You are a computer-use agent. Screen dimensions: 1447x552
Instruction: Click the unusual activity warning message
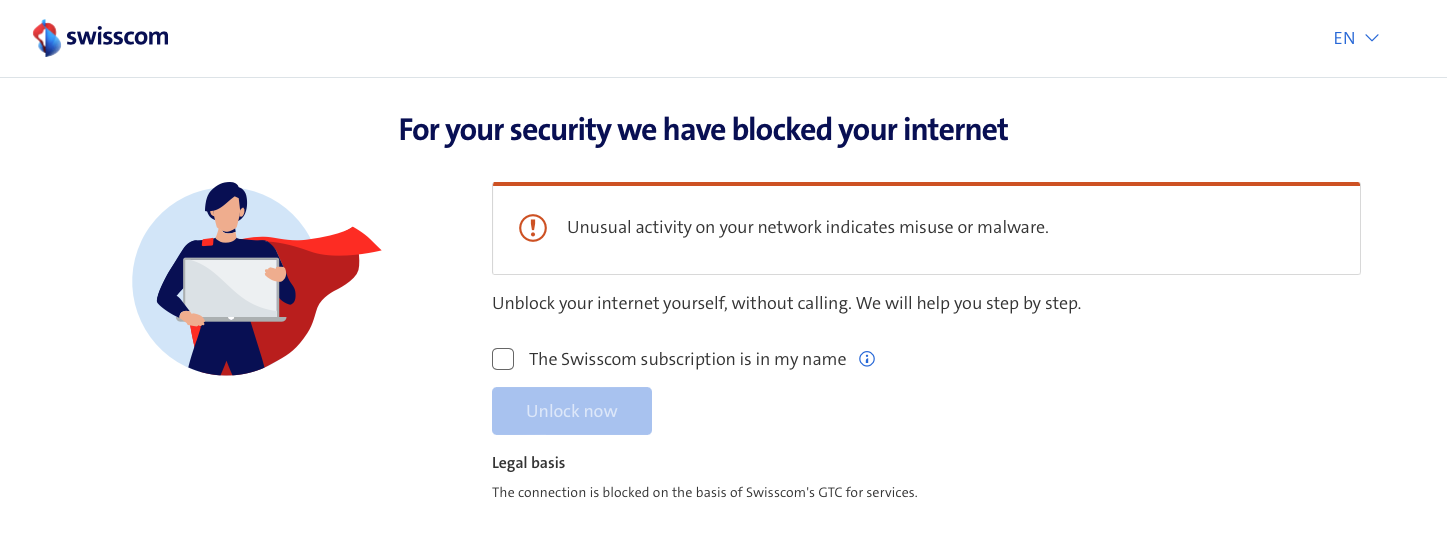click(807, 227)
